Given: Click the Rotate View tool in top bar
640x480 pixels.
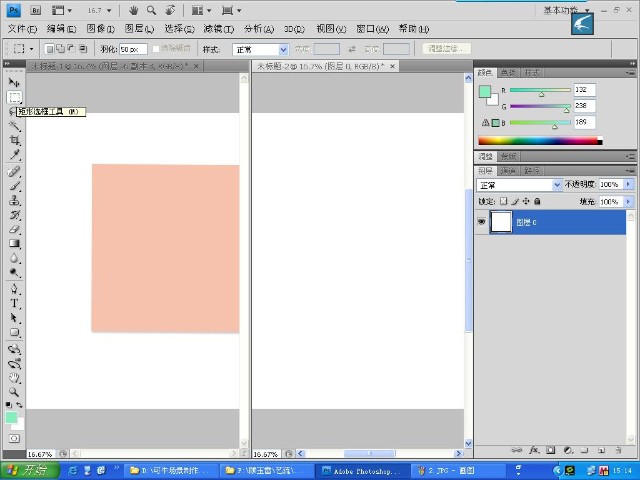Looking at the screenshot, I should point(170,10).
